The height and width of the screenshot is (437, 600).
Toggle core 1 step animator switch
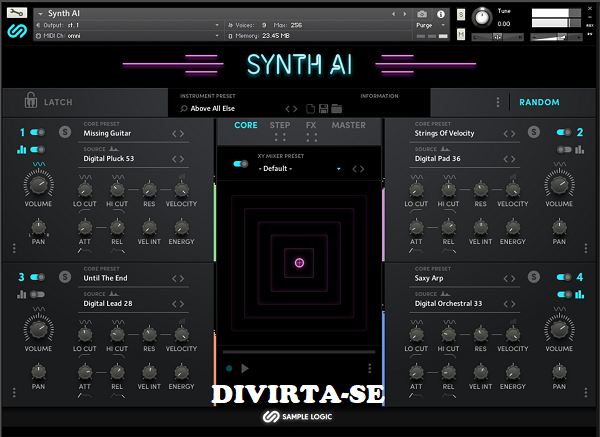38,150
